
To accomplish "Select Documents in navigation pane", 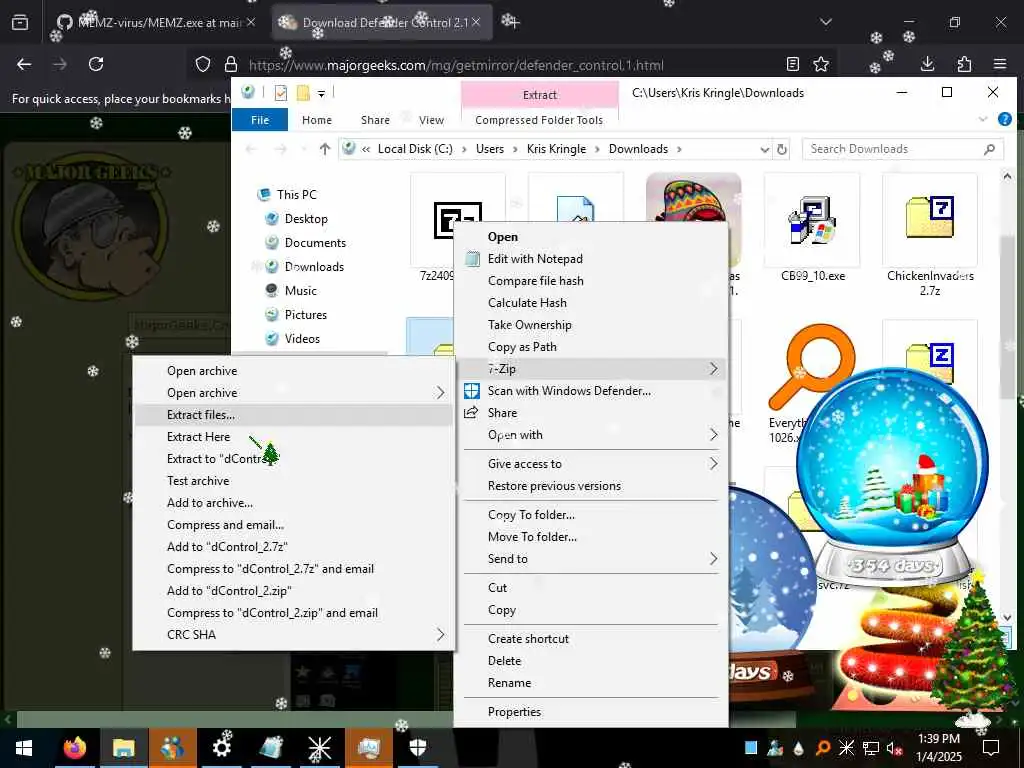I will click(x=315, y=243).
